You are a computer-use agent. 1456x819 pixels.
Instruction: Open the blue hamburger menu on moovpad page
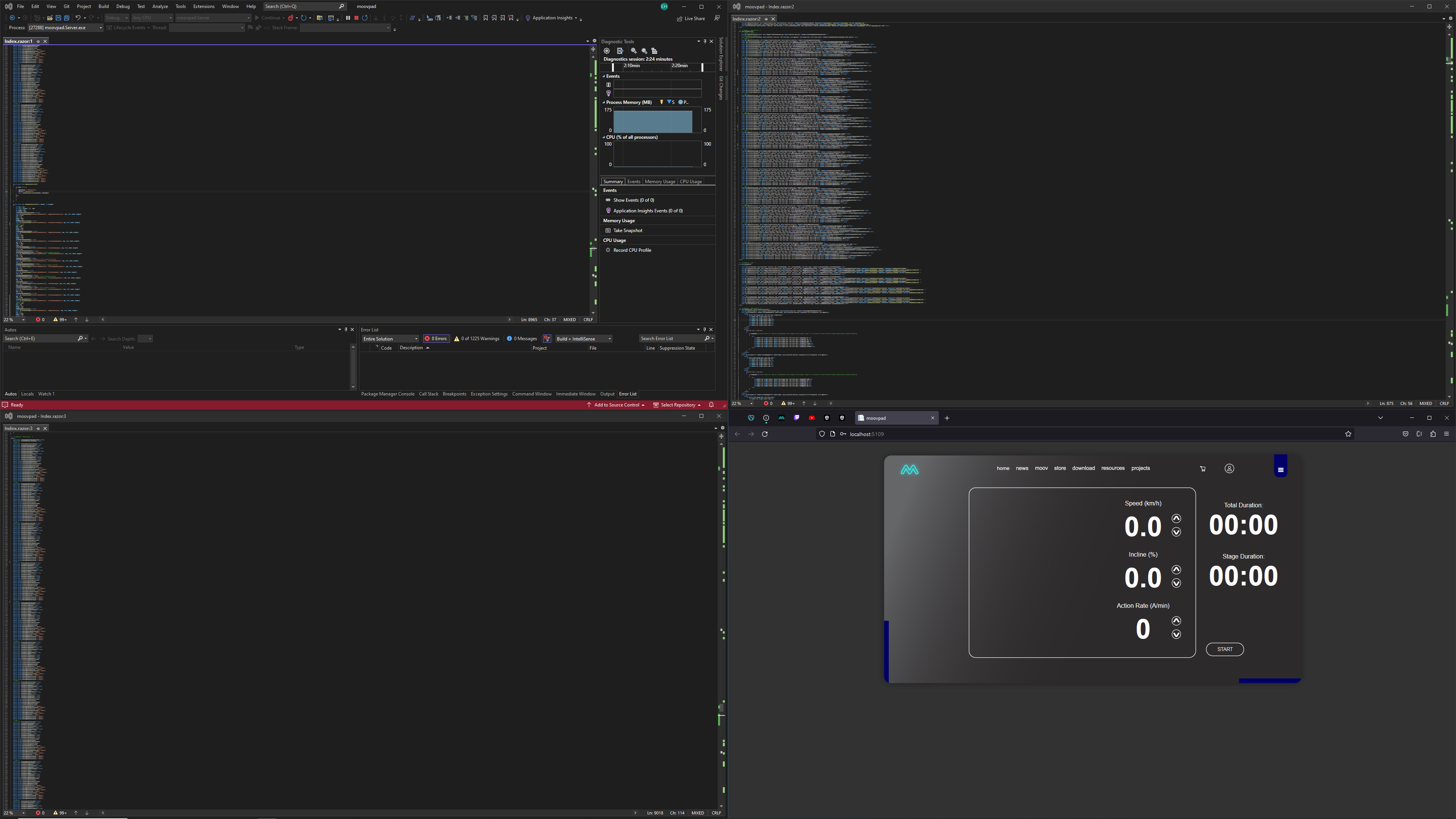pyautogui.click(x=1281, y=469)
